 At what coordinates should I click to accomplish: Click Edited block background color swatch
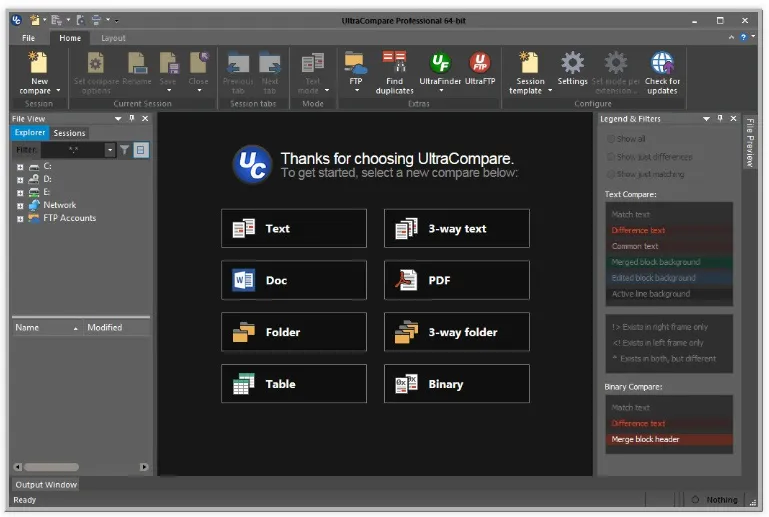click(x=669, y=278)
